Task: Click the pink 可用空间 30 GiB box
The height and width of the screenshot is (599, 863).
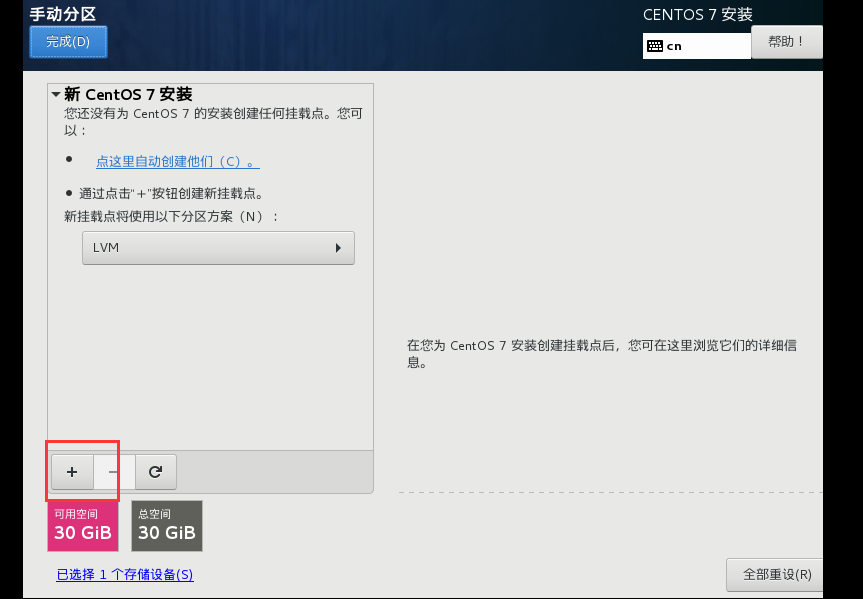Action: click(83, 526)
